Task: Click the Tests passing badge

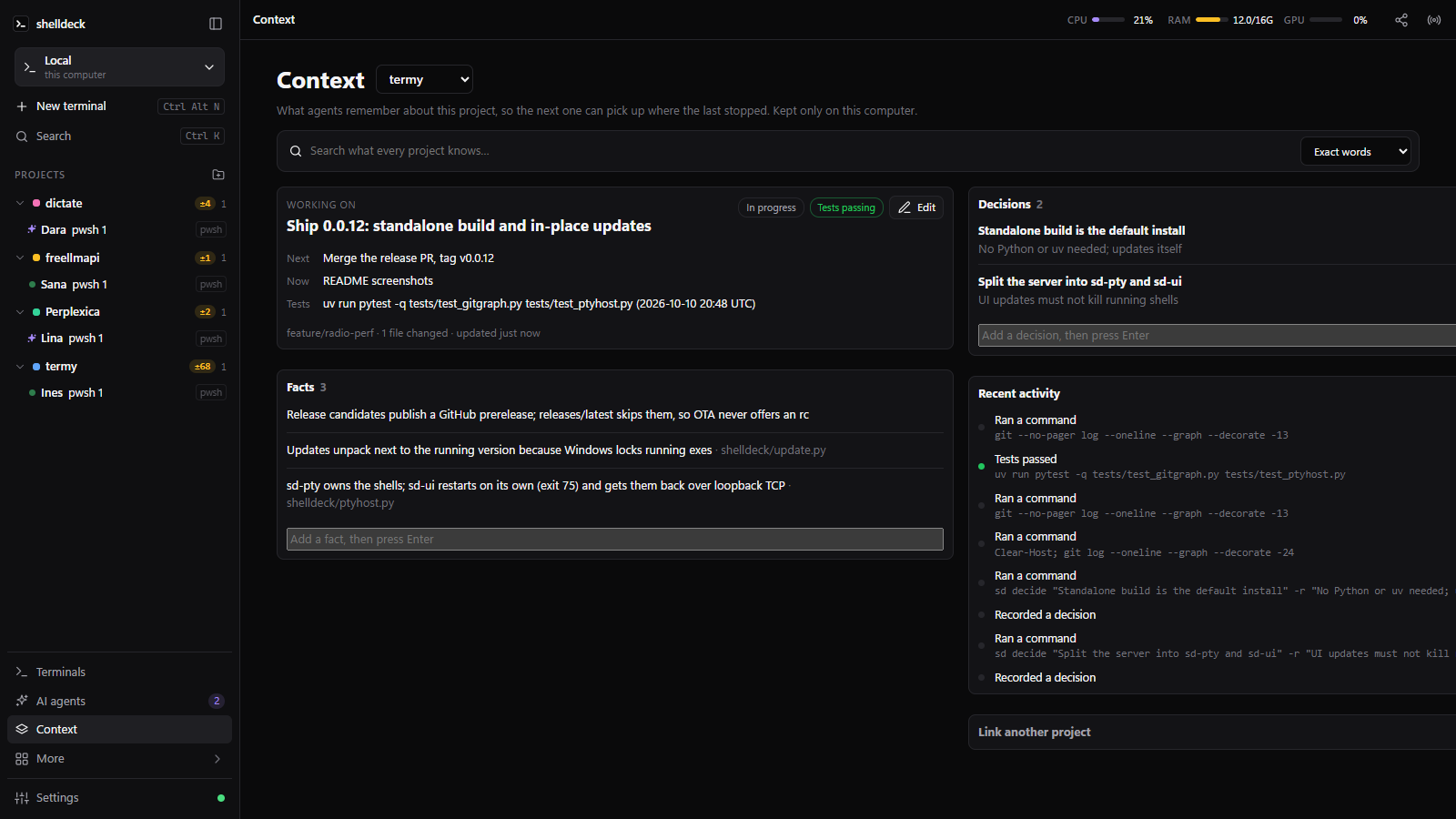Action: tap(846, 207)
